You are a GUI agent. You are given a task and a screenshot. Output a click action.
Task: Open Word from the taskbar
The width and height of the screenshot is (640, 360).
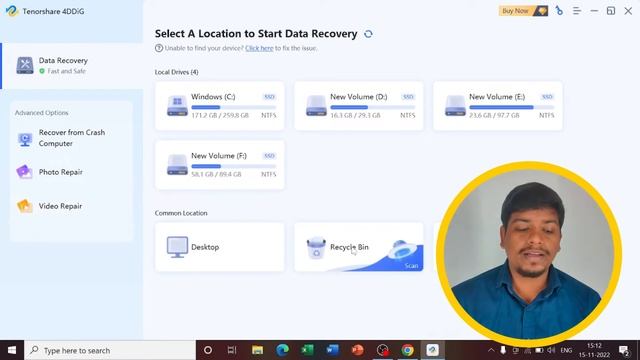tap(332, 350)
